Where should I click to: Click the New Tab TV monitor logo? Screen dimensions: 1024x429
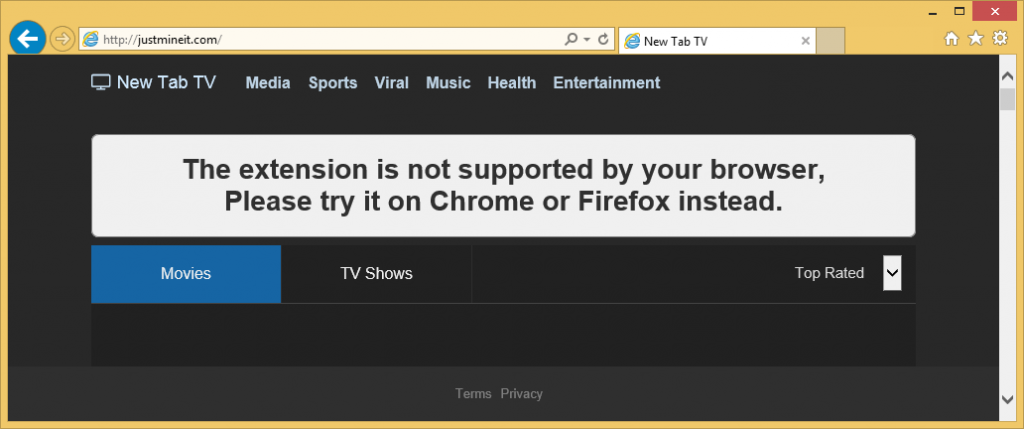[x=100, y=83]
